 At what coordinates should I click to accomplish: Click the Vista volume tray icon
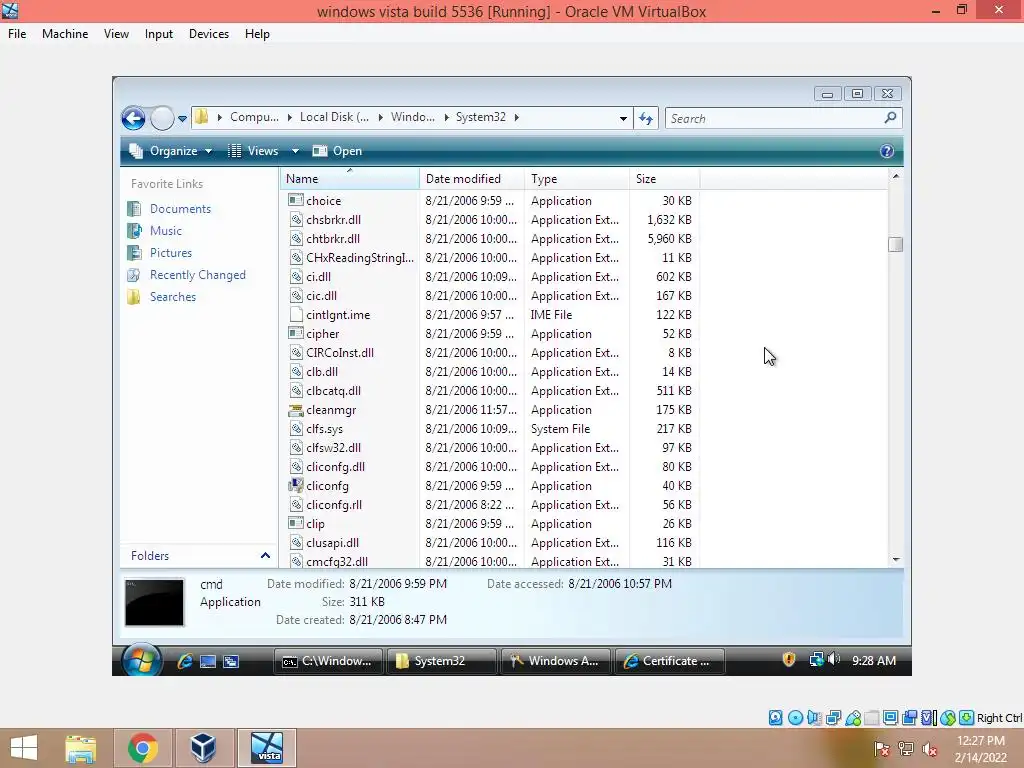tap(834, 660)
